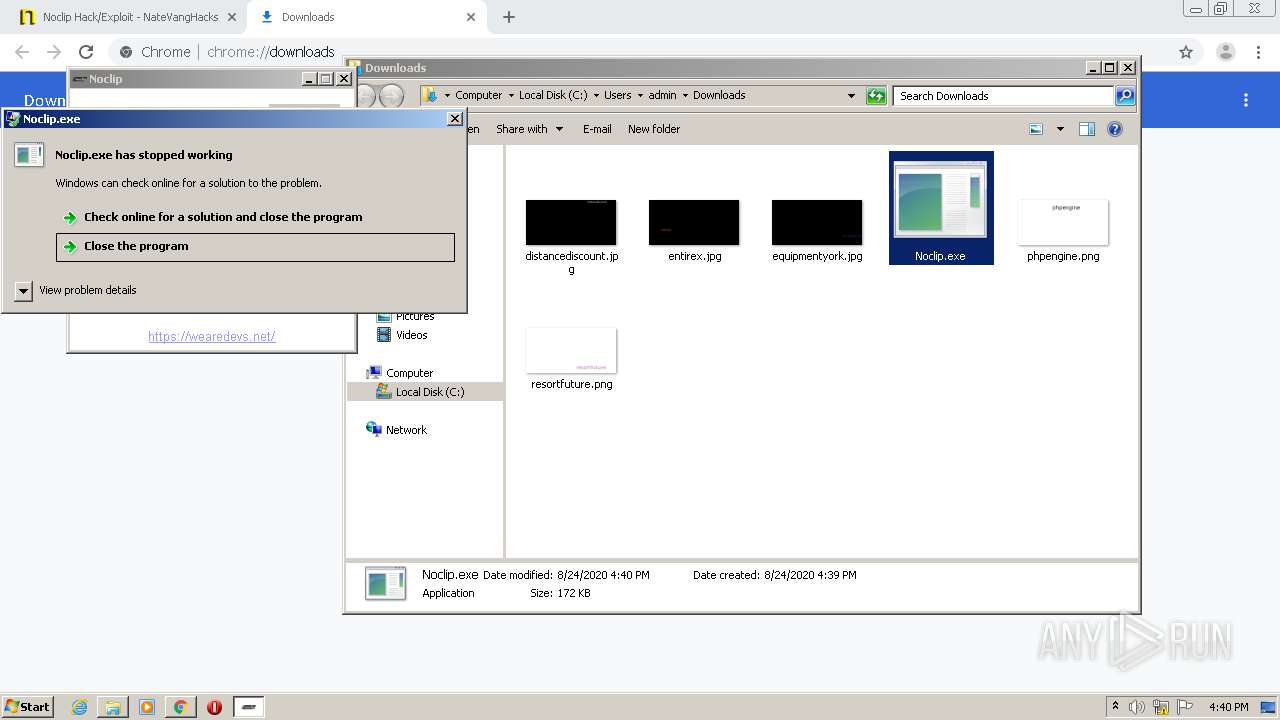Select entirex.jpg thumbnail
Screen dimensions: 1280x720
694,222
